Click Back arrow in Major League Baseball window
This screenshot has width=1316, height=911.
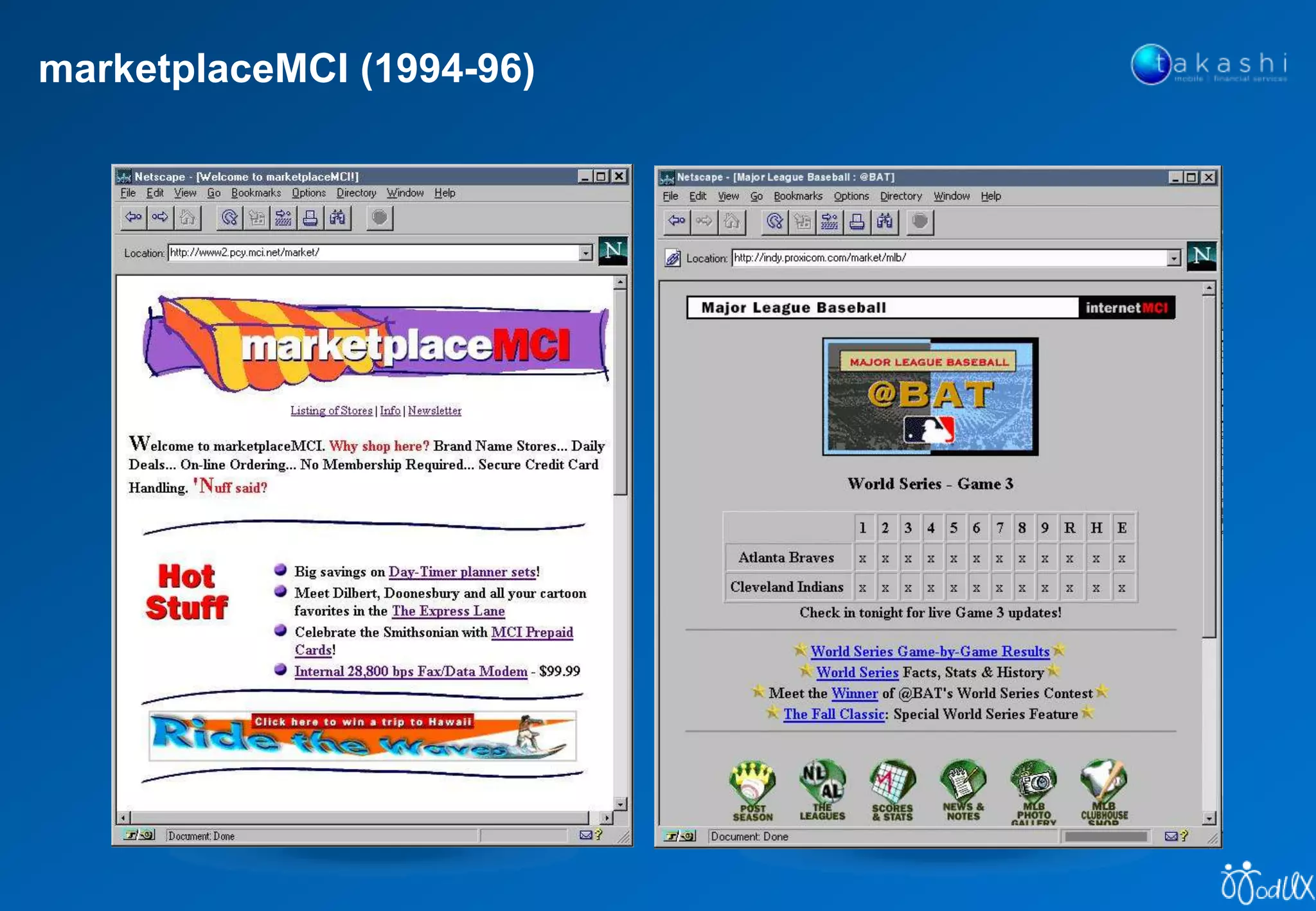(x=676, y=222)
